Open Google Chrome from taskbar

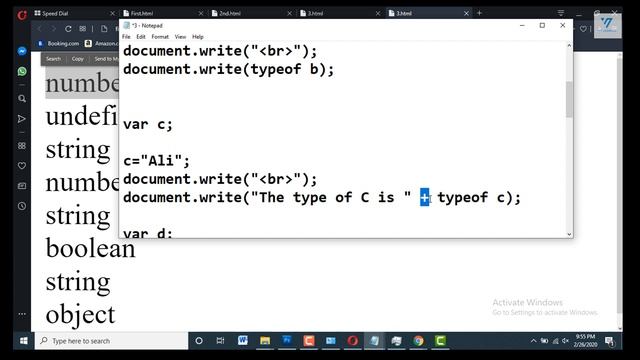tap(418, 340)
